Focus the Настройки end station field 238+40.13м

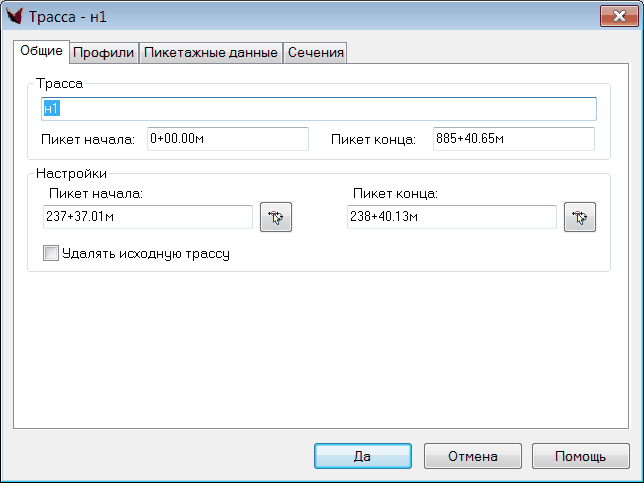pyautogui.click(x=451, y=217)
